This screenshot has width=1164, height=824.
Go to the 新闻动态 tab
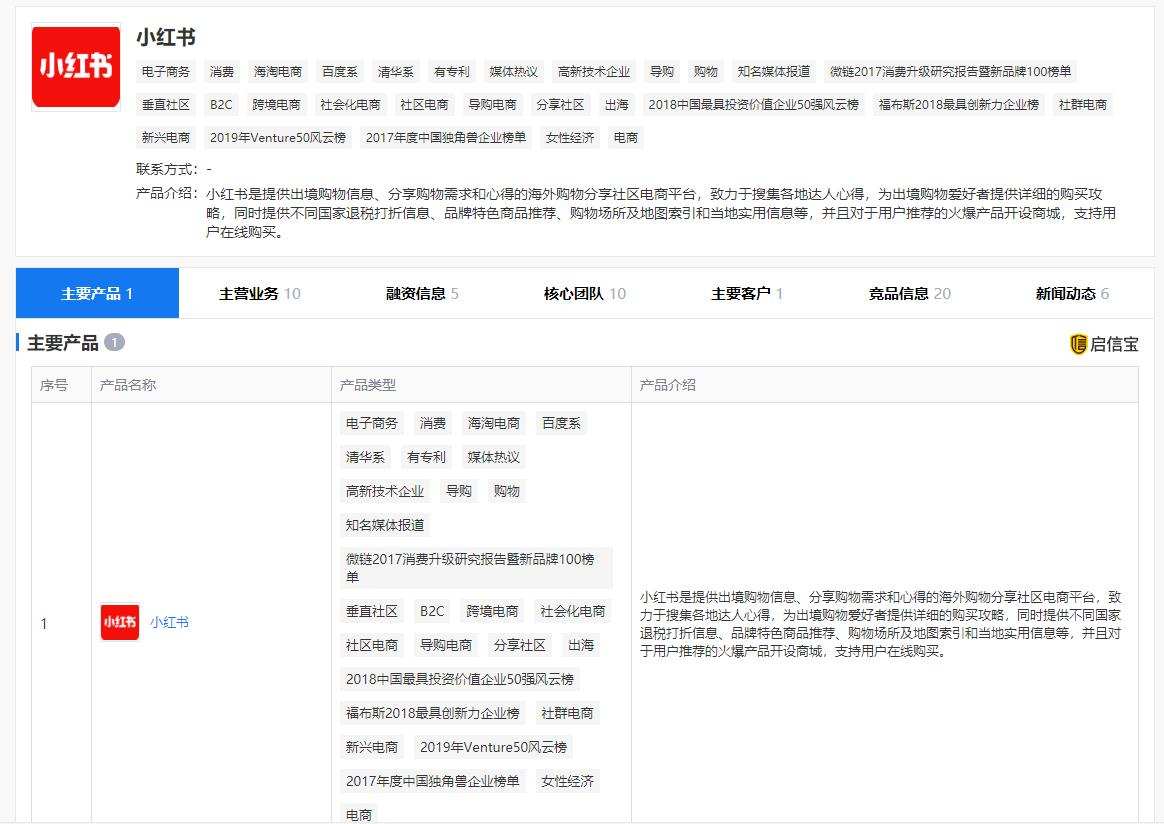[x=1072, y=293]
